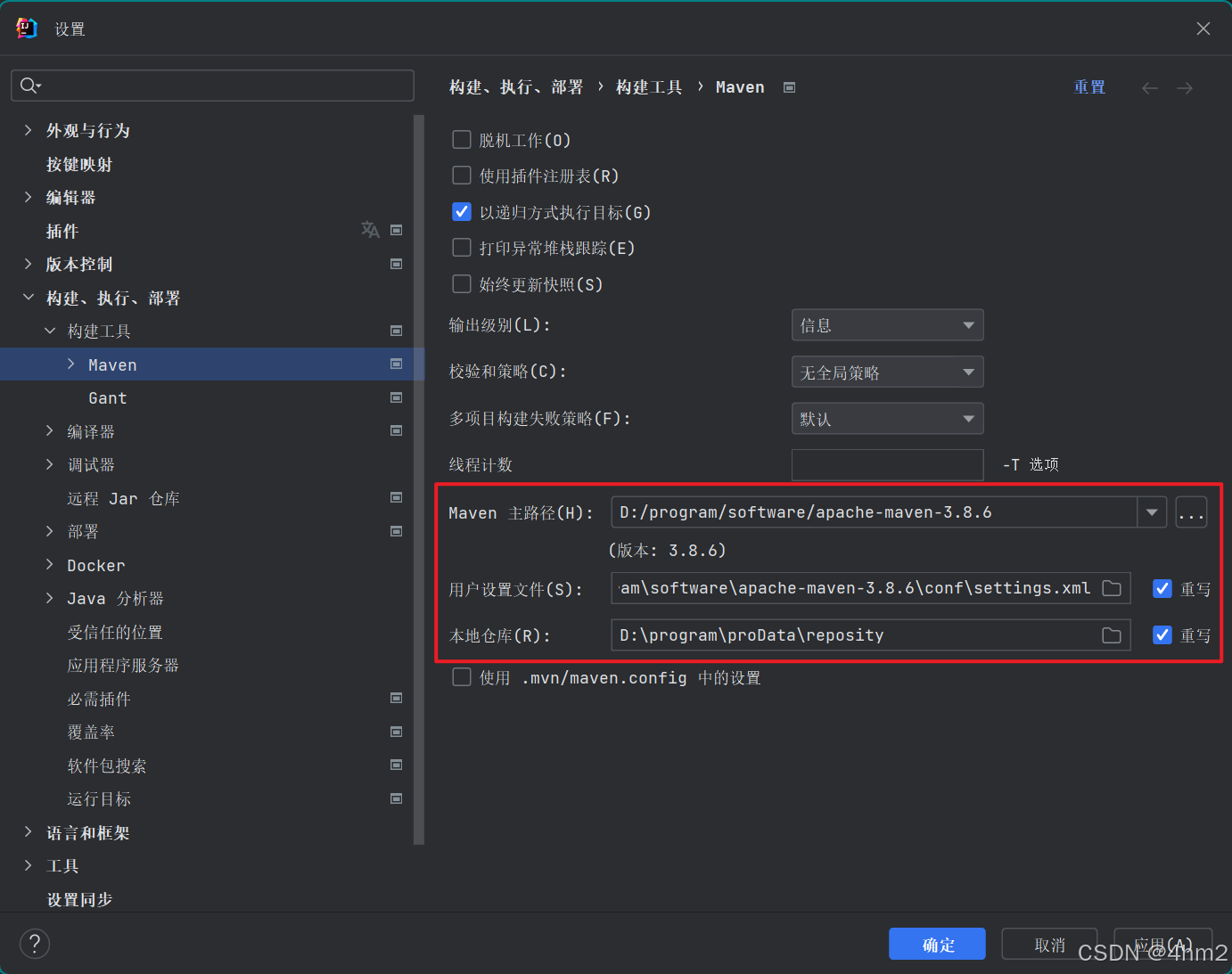Click 重置 link to reset changes

(x=1089, y=87)
